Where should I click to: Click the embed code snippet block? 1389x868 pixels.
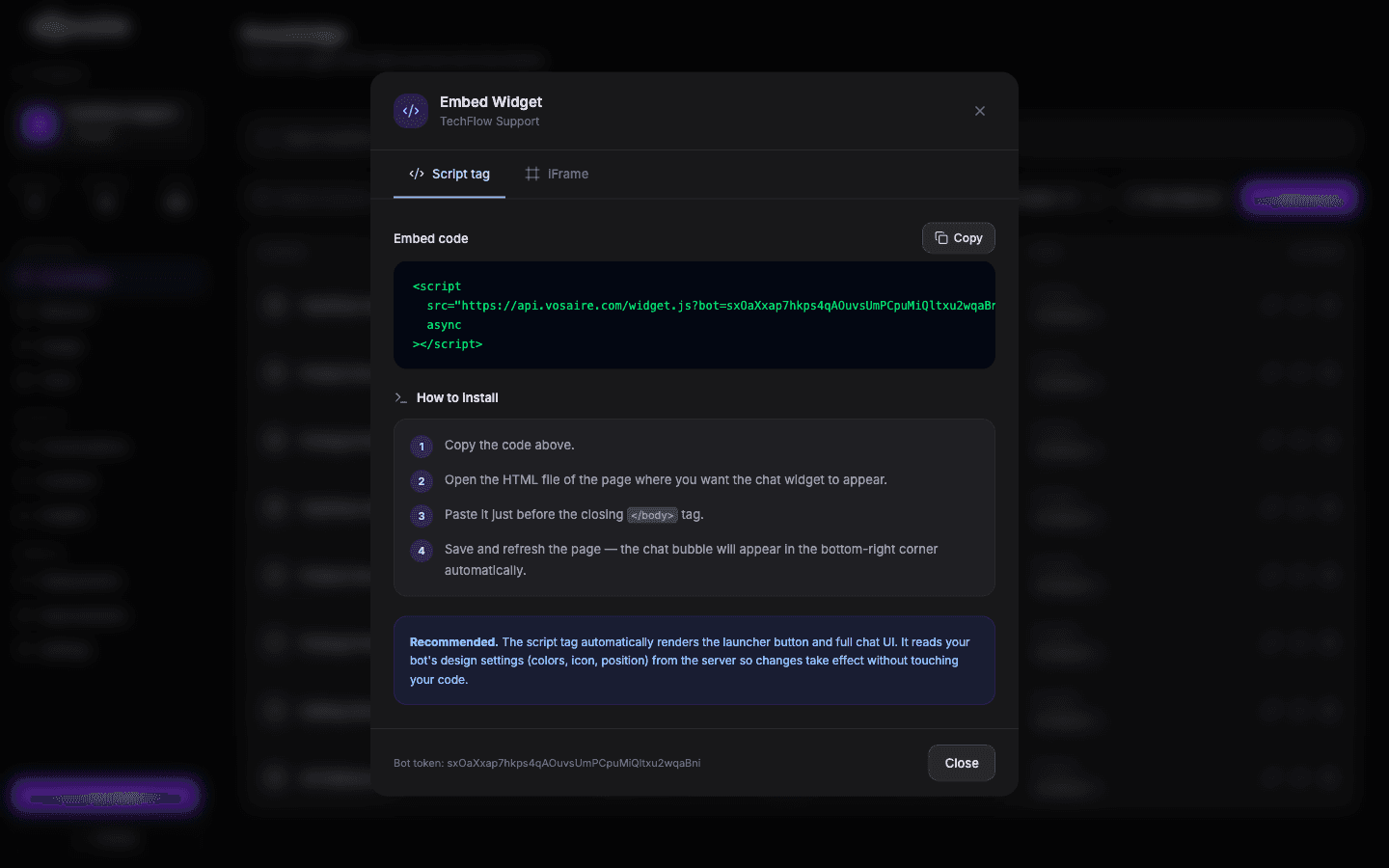(694, 315)
